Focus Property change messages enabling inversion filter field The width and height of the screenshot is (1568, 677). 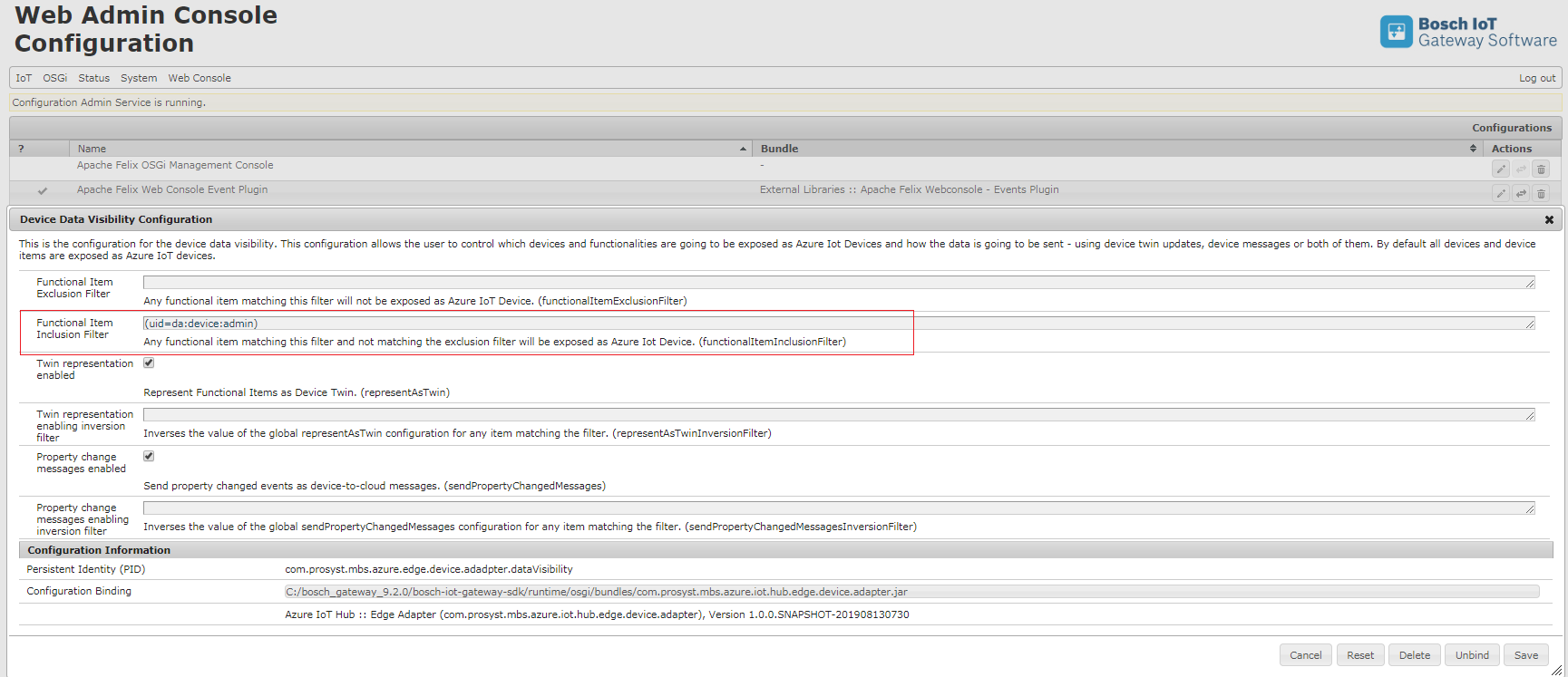click(x=839, y=508)
